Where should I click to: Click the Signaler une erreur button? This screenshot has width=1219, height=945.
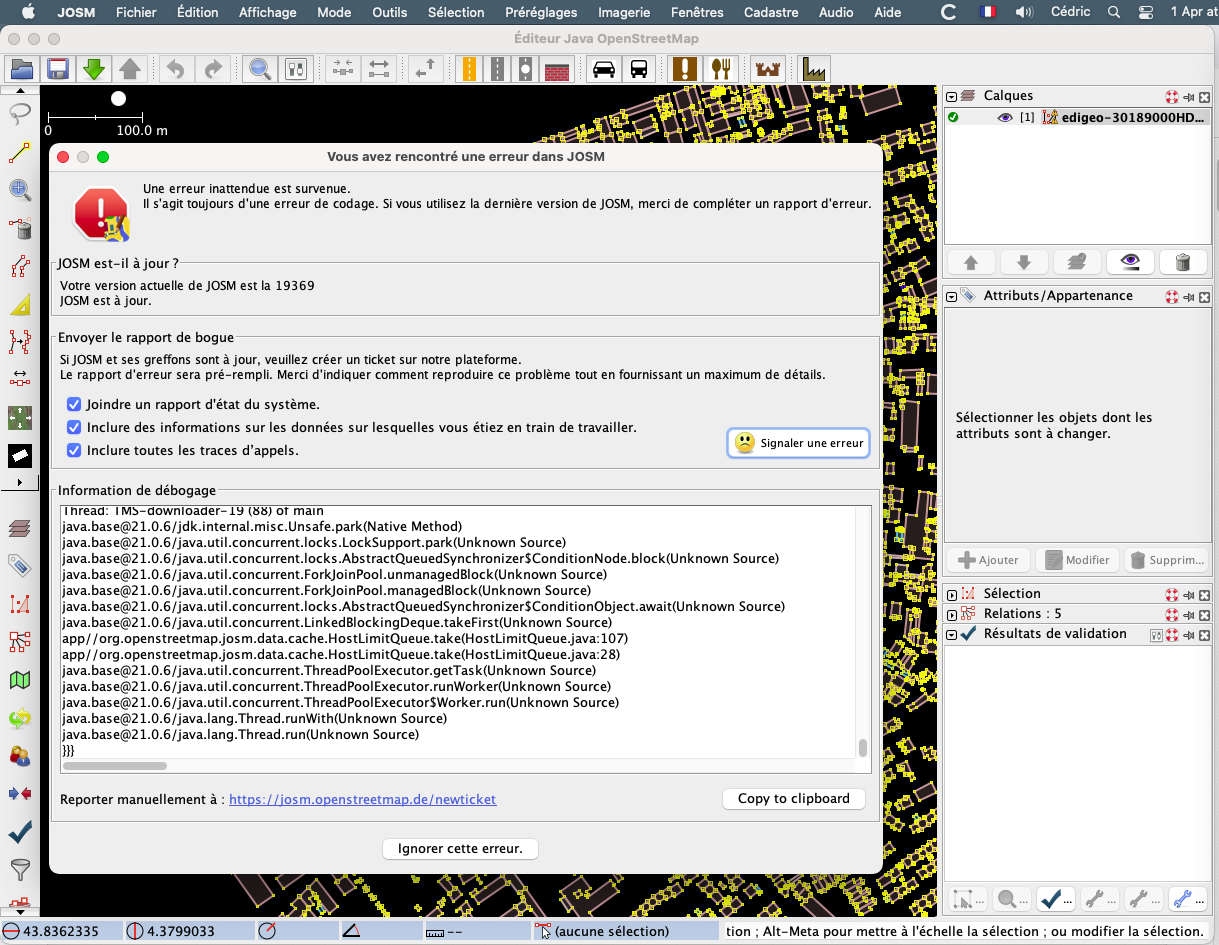[x=798, y=443]
